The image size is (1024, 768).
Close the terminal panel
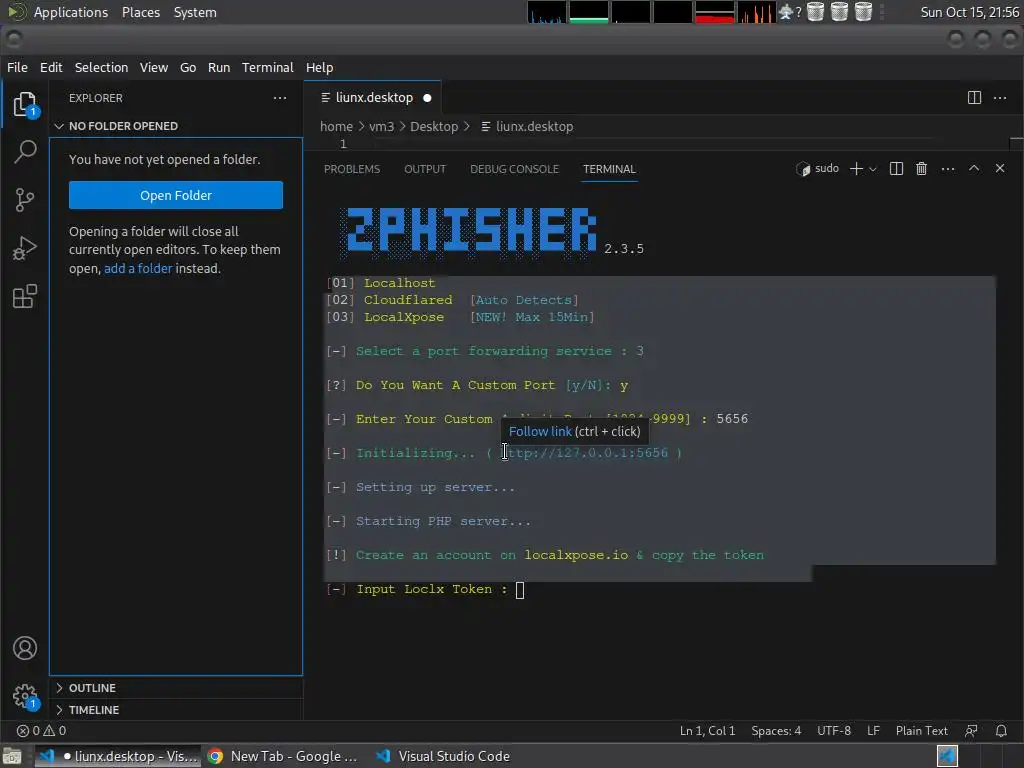coord(1000,168)
